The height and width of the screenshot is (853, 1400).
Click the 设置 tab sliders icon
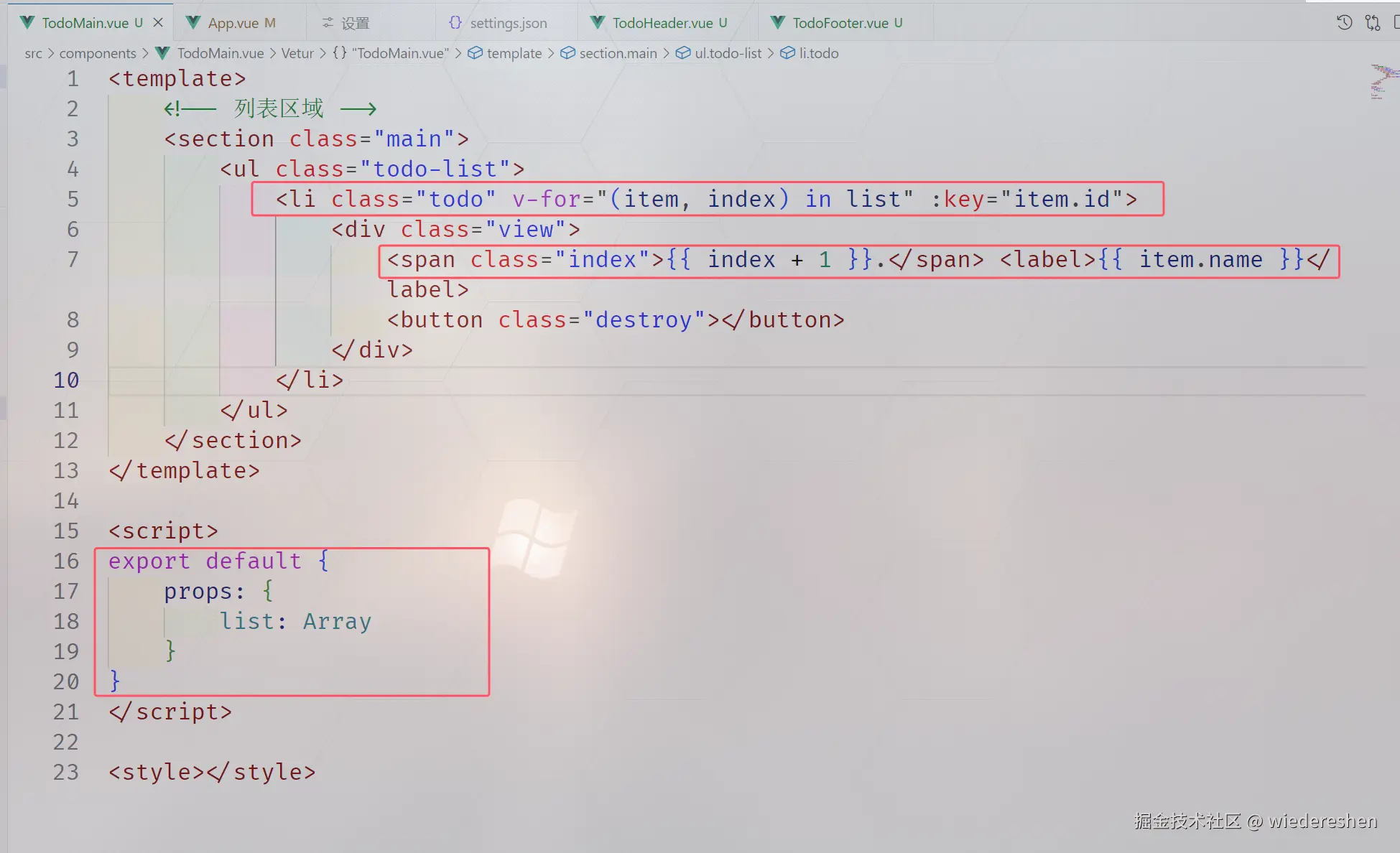pos(328,23)
